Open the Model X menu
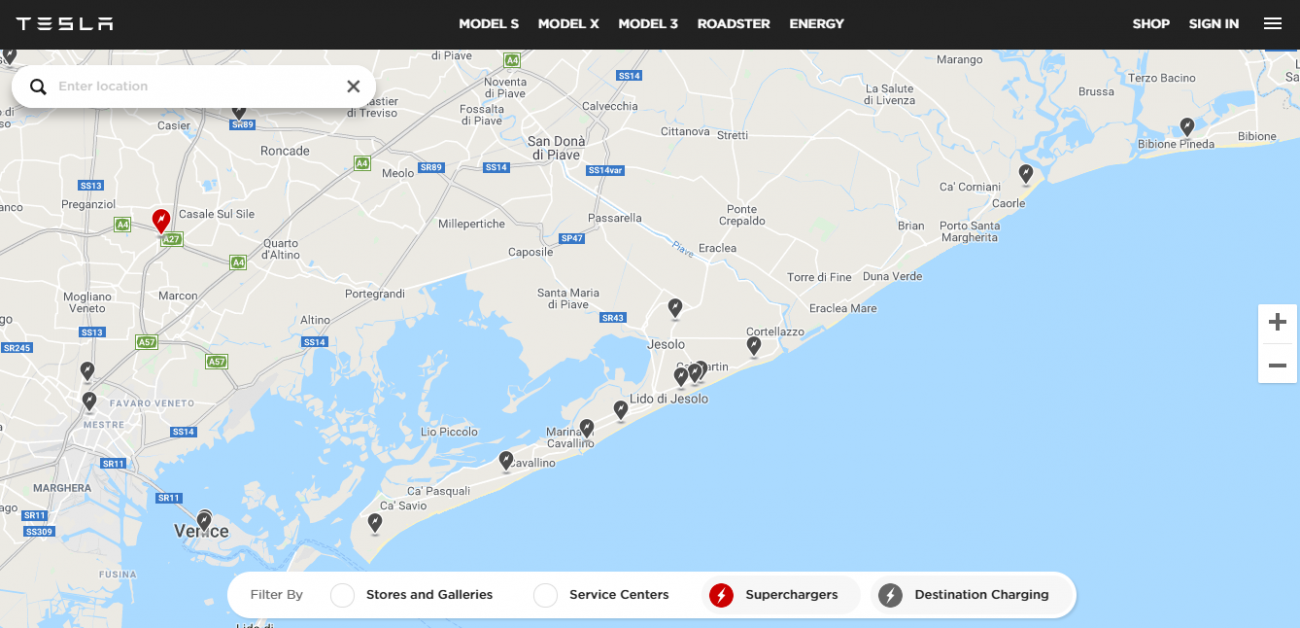This screenshot has height=628, width=1300. tap(568, 24)
